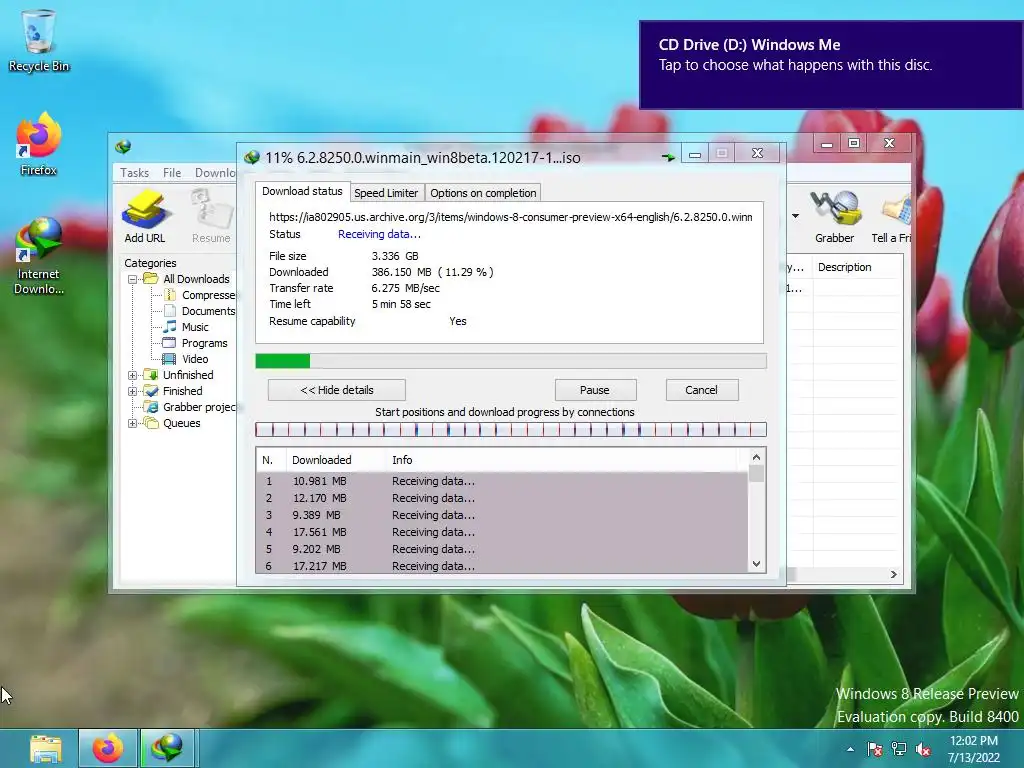Click the connections list scroll up arrow
This screenshot has width=1024, height=768.
point(756,457)
